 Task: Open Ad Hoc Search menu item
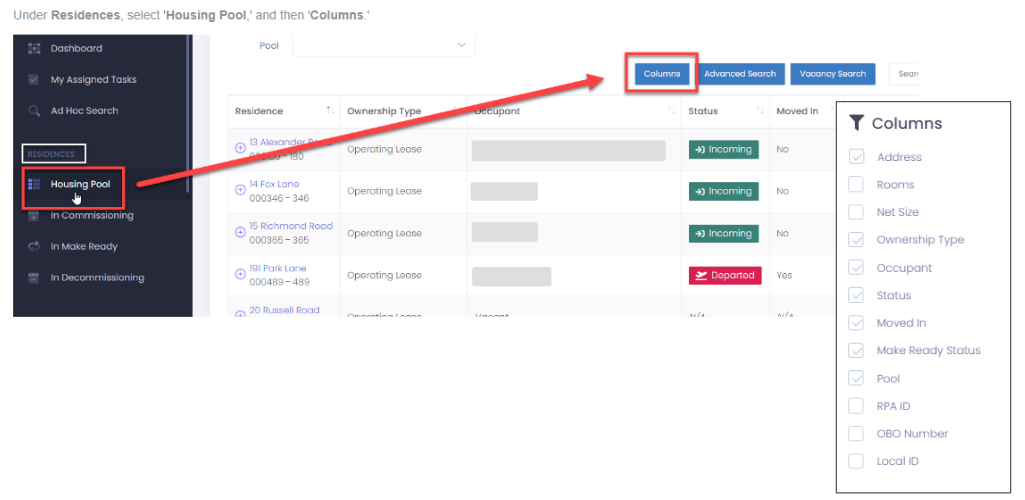pyautogui.click(x=84, y=111)
